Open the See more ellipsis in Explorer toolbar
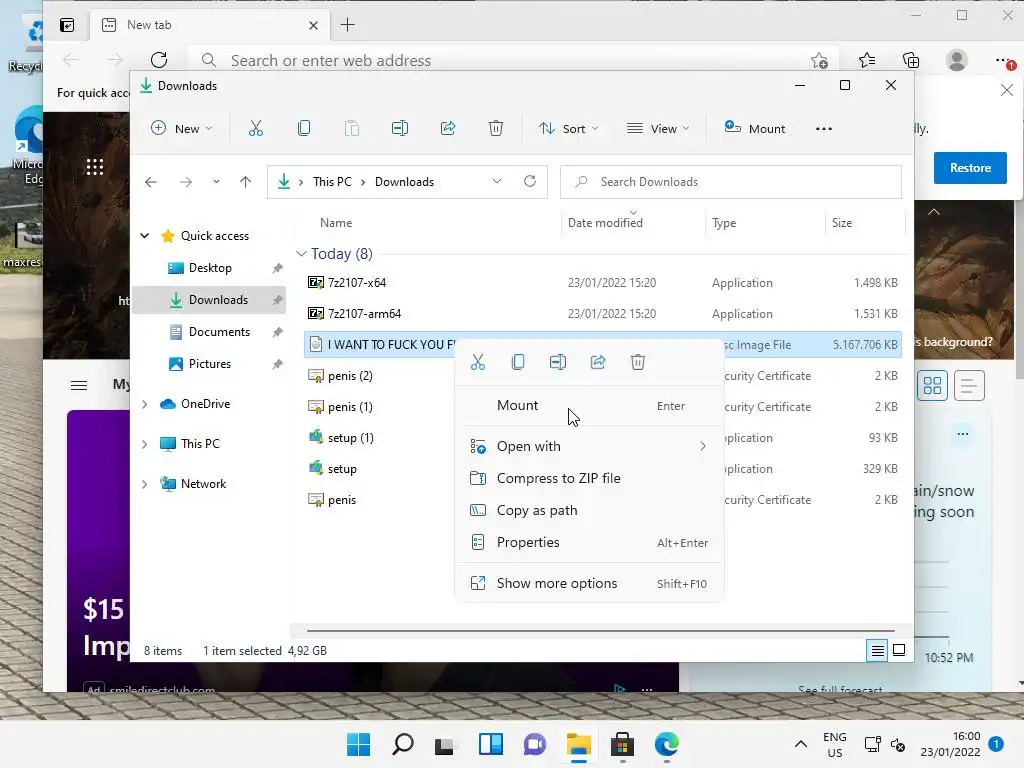The height and width of the screenshot is (768, 1024). [x=824, y=129]
